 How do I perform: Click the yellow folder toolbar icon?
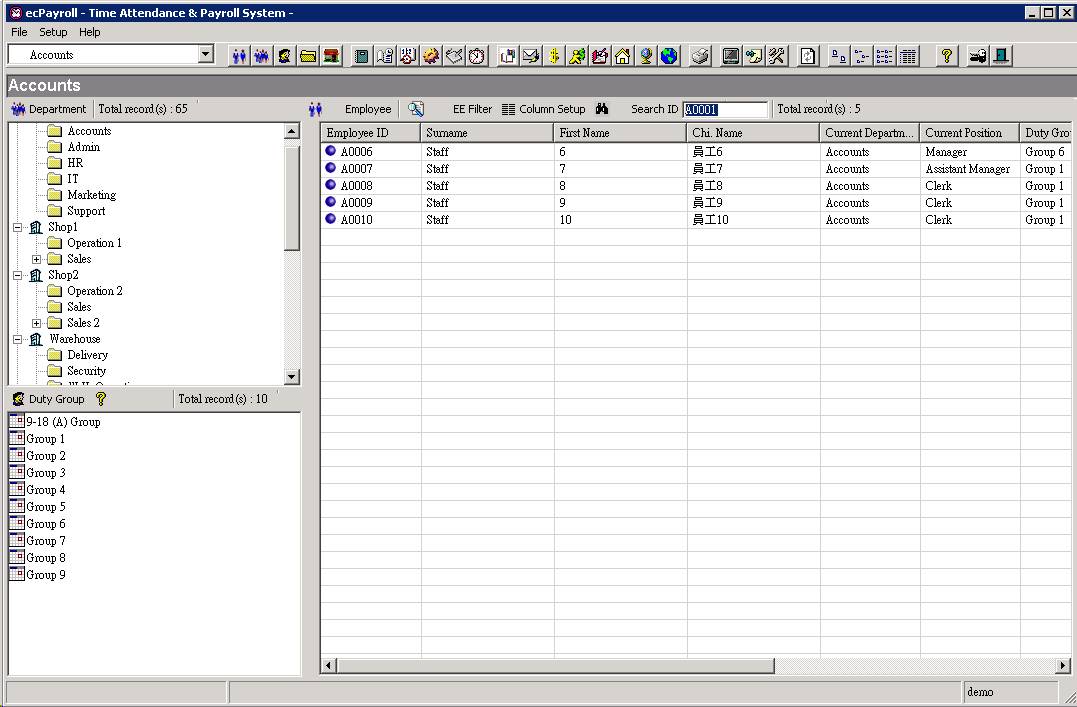pos(308,56)
